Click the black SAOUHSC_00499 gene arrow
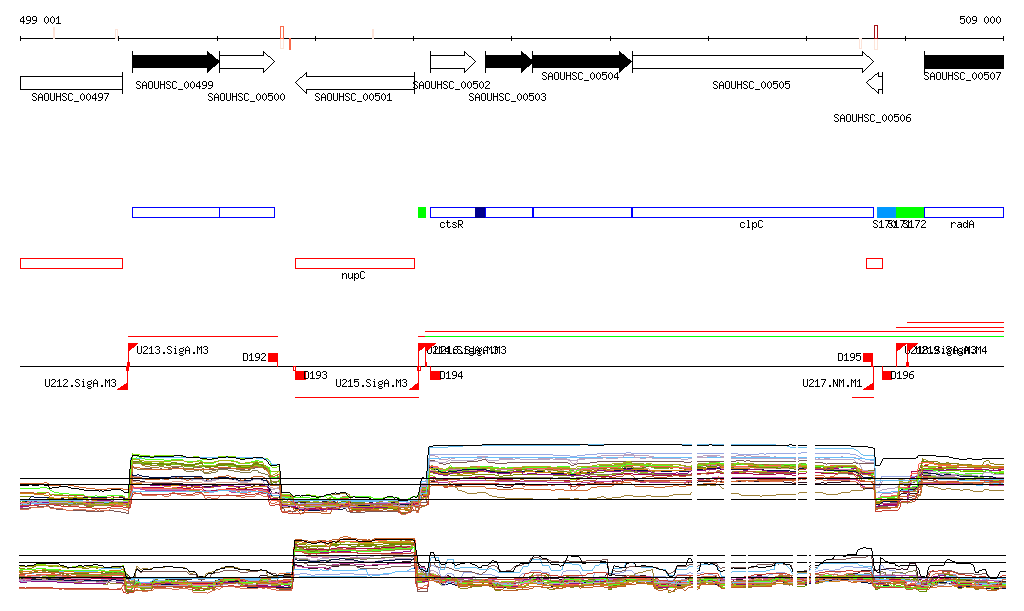The width and height of the screenshot is (1024, 611). (175, 62)
